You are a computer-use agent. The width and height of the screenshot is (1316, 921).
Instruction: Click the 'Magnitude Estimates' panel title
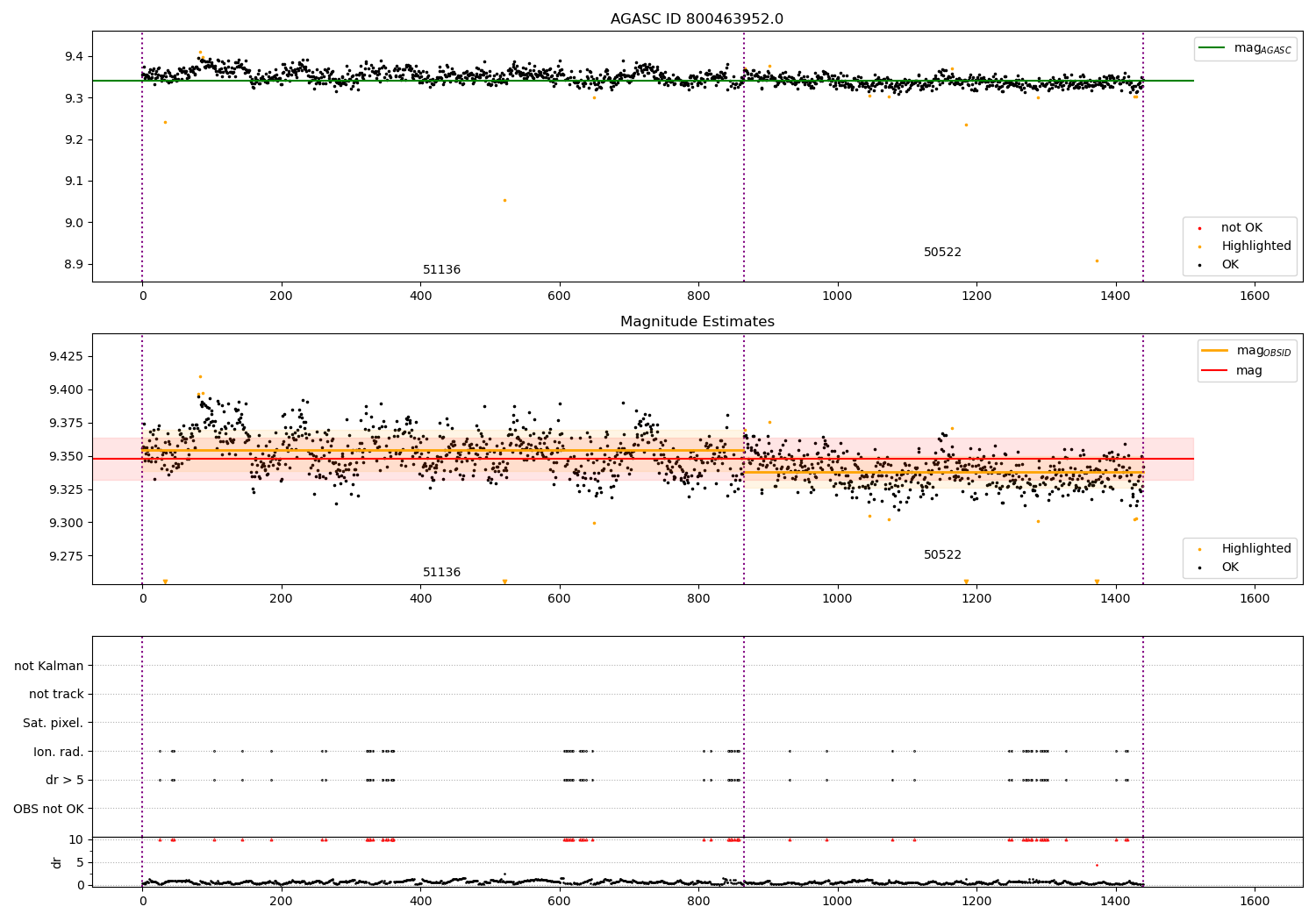[x=697, y=322]
